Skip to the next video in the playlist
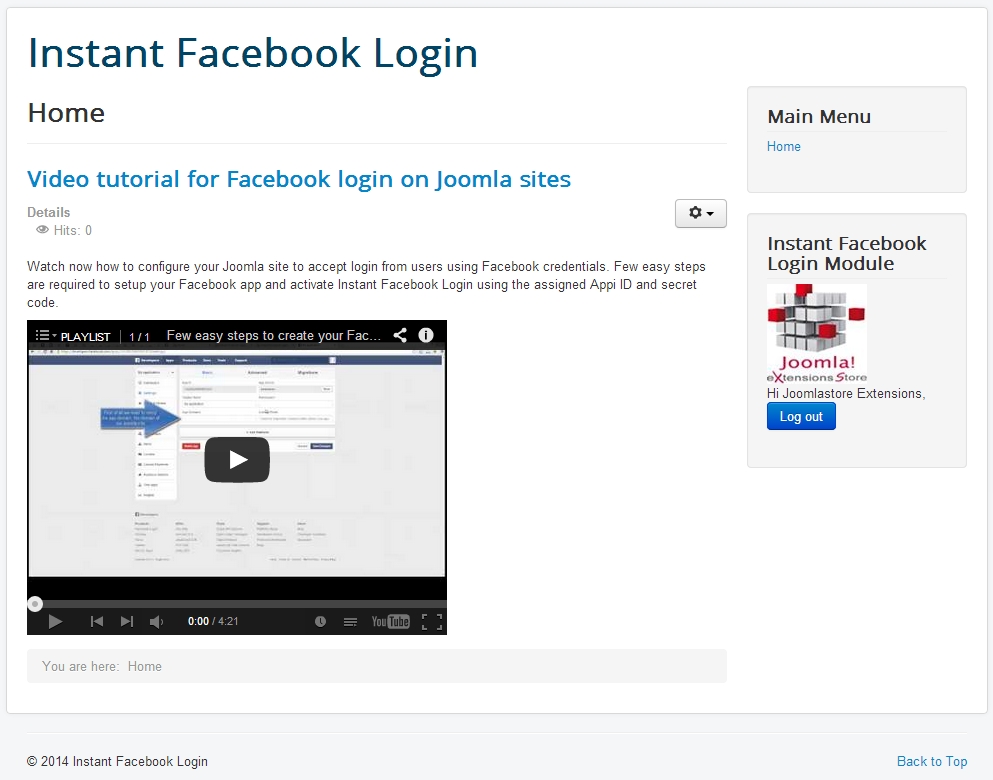The width and height of the screenshot is (993, 780). pos(127,622)
